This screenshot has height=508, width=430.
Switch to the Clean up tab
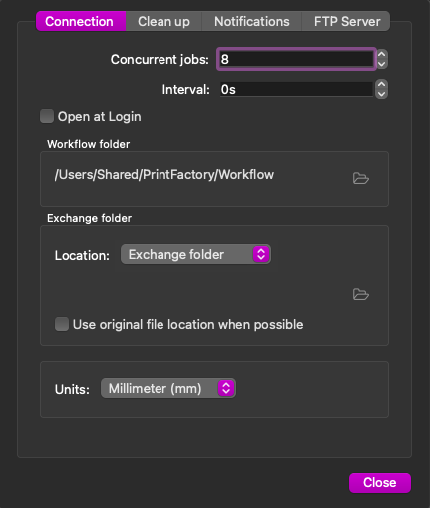click(164, 21)
